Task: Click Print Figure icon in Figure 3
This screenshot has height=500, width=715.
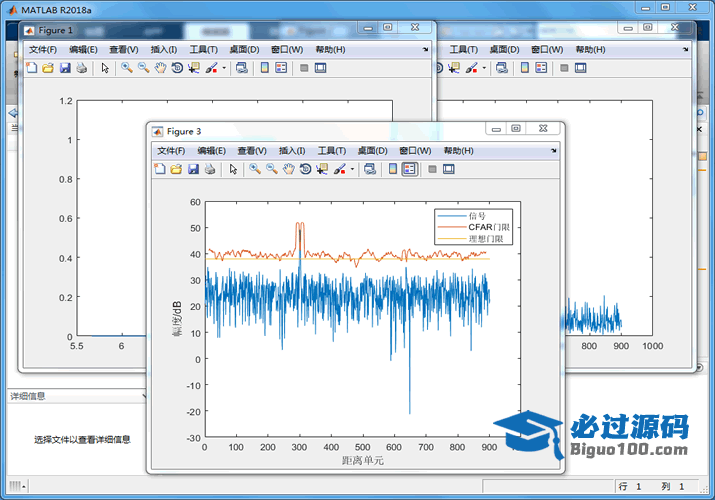Action: [x=210, y=169]
